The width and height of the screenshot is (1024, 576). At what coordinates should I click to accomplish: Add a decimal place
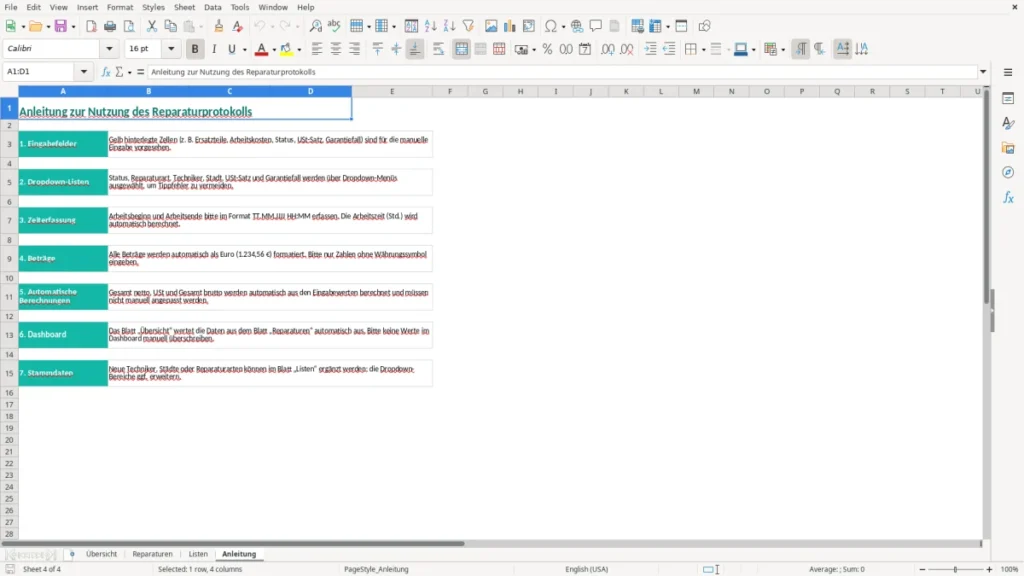click(607, 49)
